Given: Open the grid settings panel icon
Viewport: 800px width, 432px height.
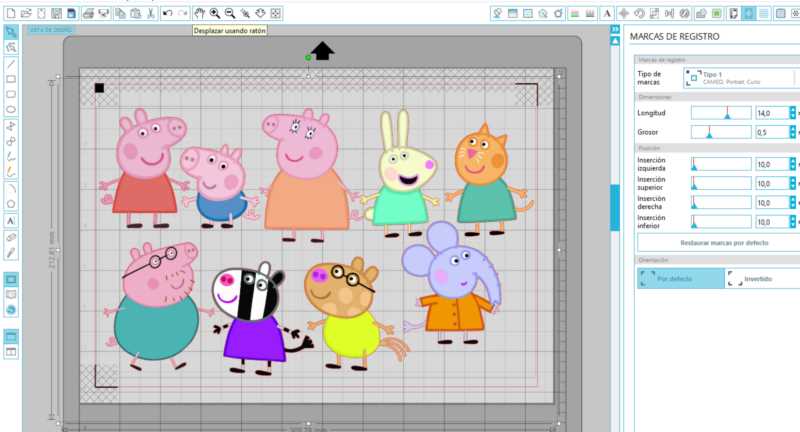Looking at the screenshot, I should [x=764, y=13].
